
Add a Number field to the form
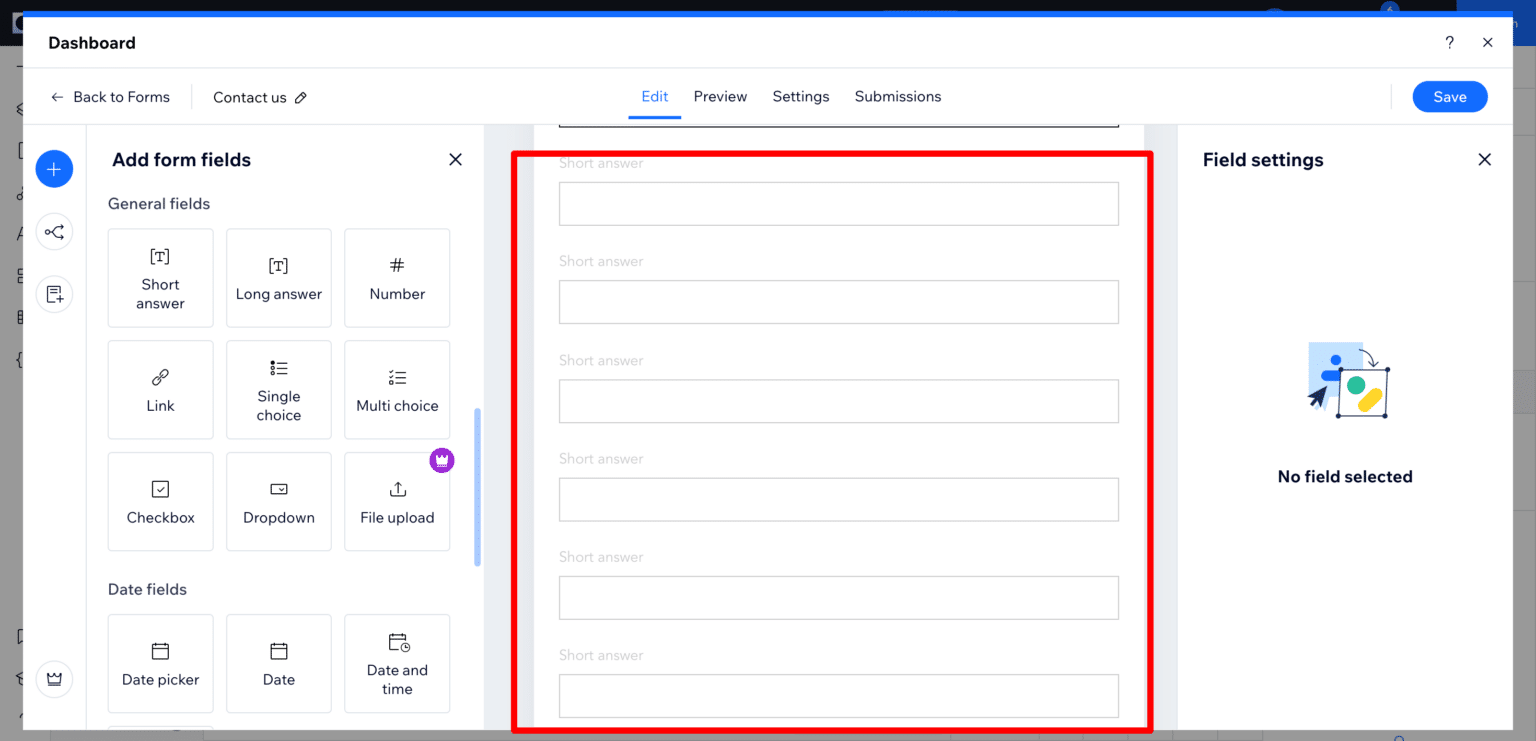click(397, 278)
